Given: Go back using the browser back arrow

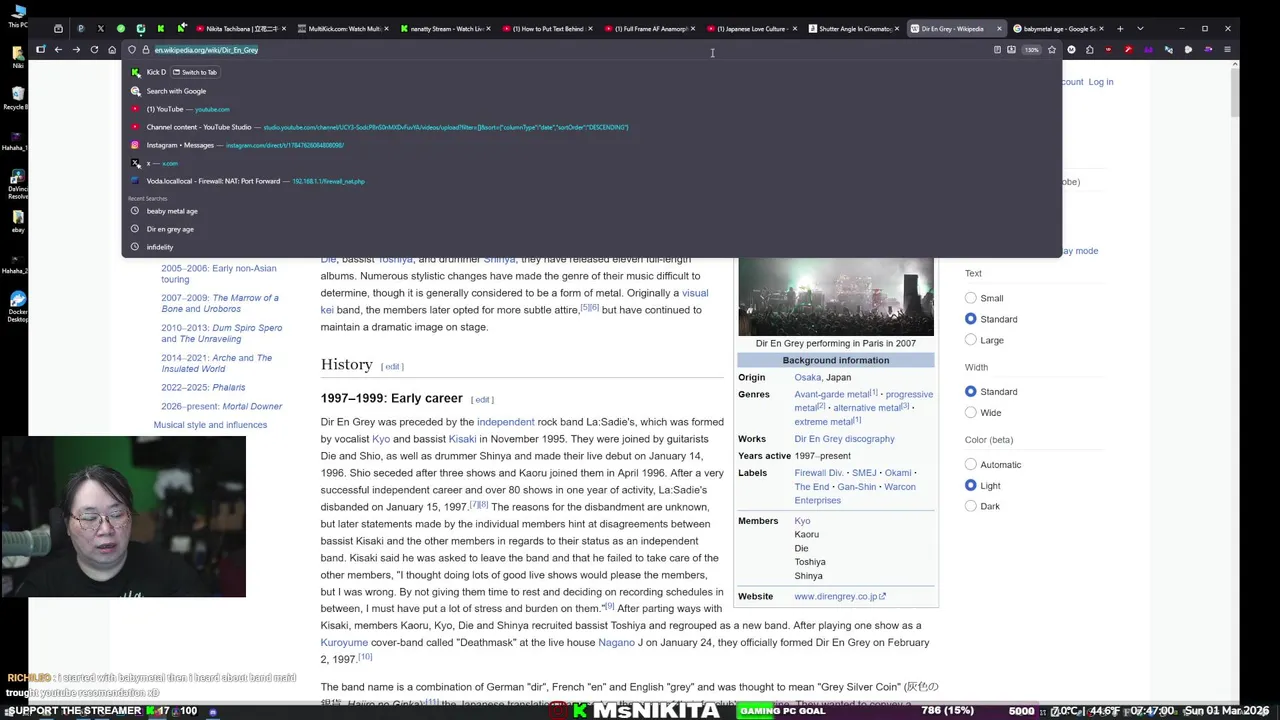Looking at the screenshot, I should (58, 49).
